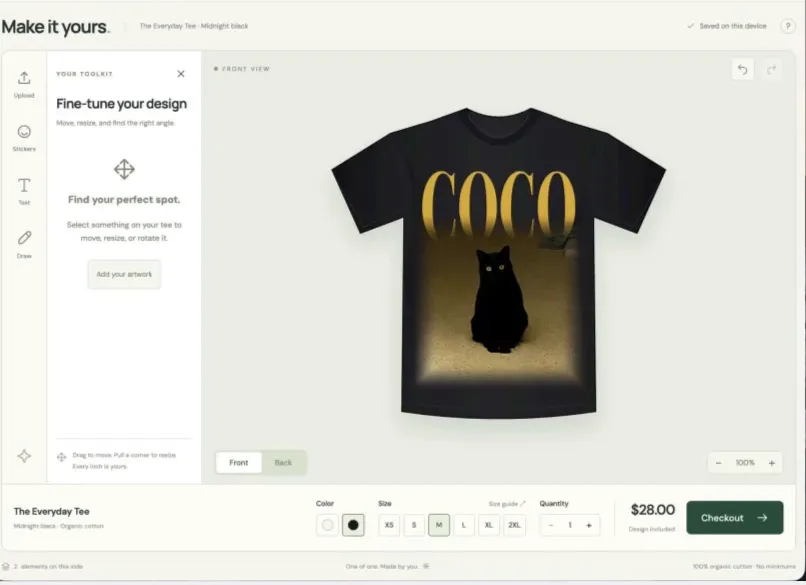Increase quantity with the plus button
The width and height of the screenshot is (806, 585).
[589, 525]
